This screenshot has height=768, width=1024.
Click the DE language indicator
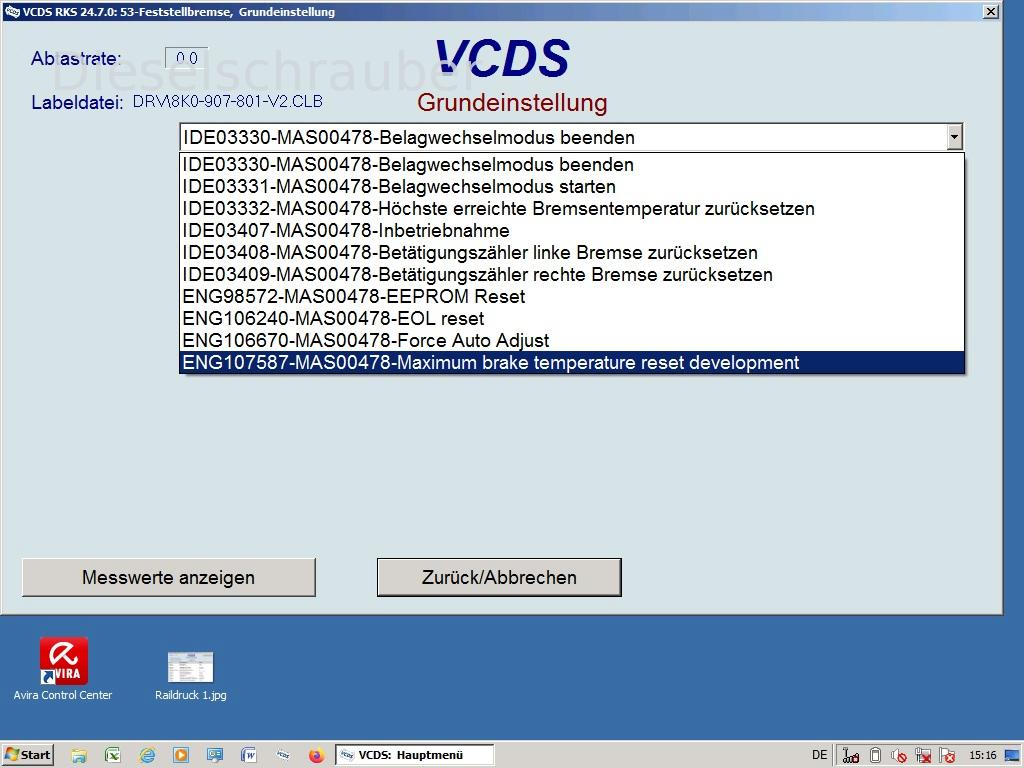(x=820, y=755)
